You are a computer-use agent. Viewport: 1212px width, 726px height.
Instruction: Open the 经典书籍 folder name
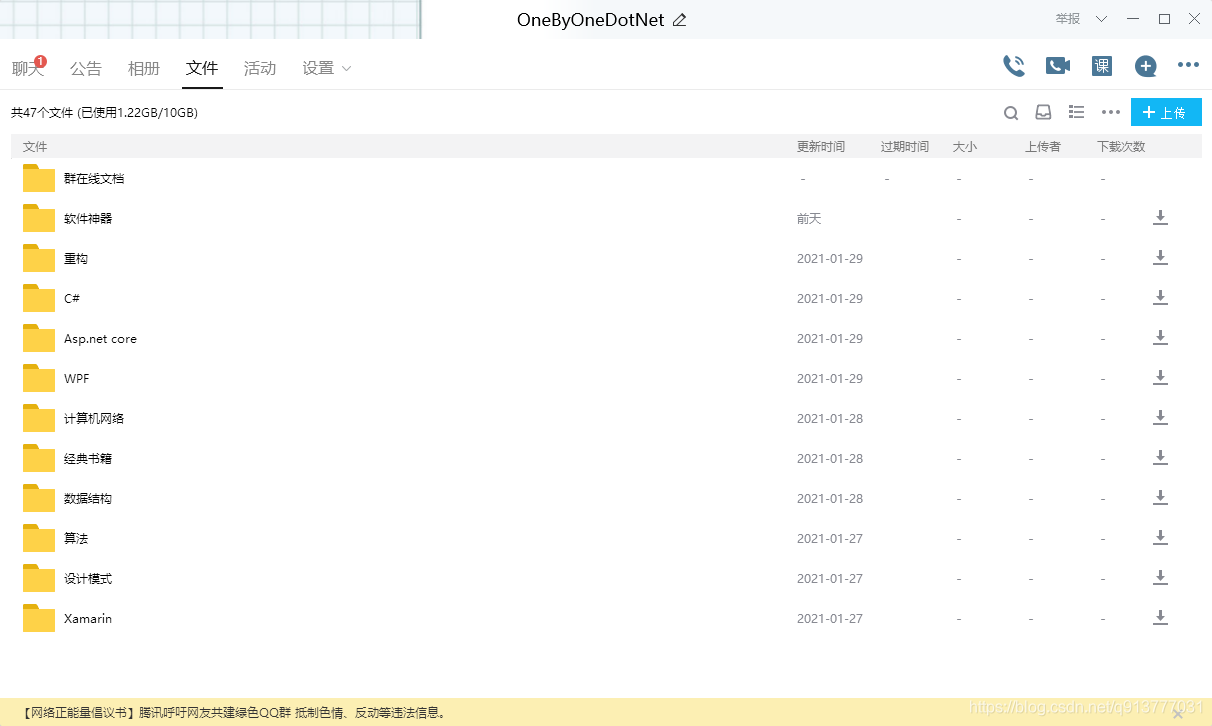click(x=88, y=458)
